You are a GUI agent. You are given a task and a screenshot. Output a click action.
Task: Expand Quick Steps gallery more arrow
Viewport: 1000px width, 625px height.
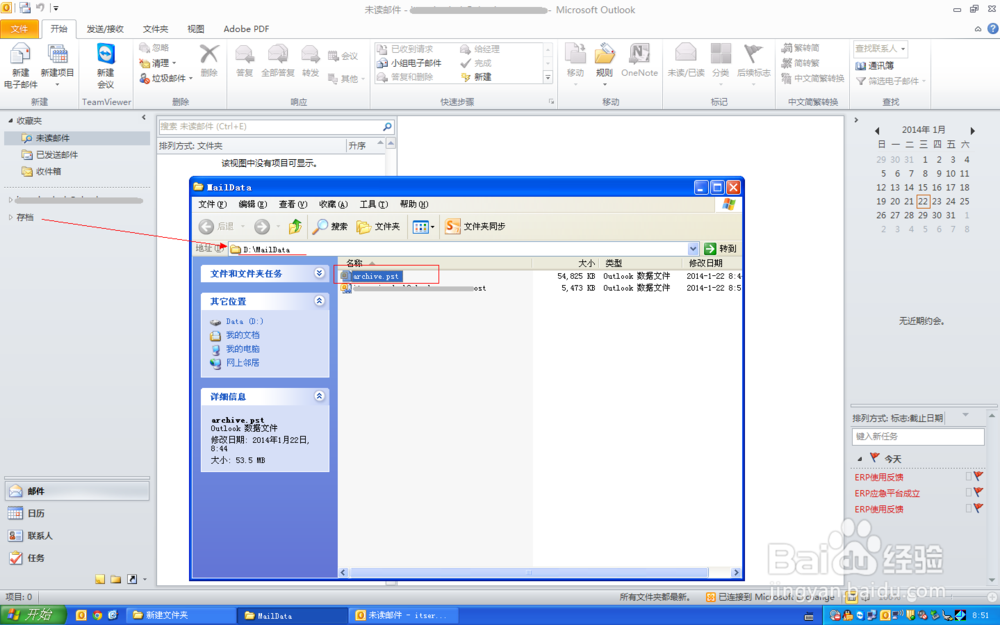(547, 77)
